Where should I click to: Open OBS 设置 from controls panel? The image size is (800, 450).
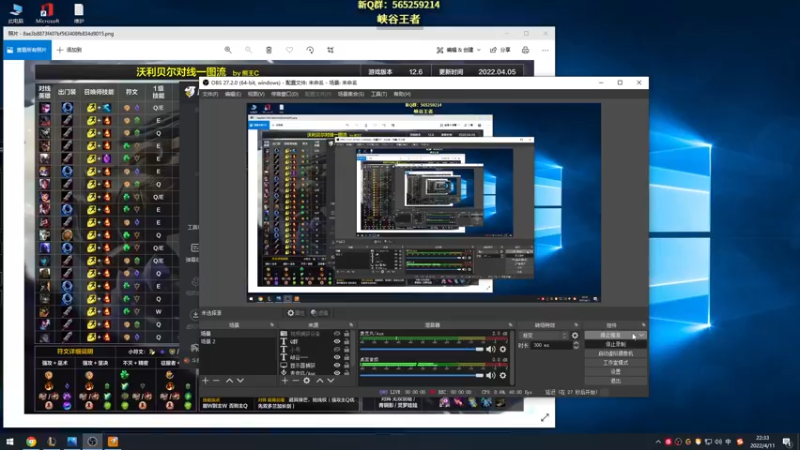click(x=616, y=372)
